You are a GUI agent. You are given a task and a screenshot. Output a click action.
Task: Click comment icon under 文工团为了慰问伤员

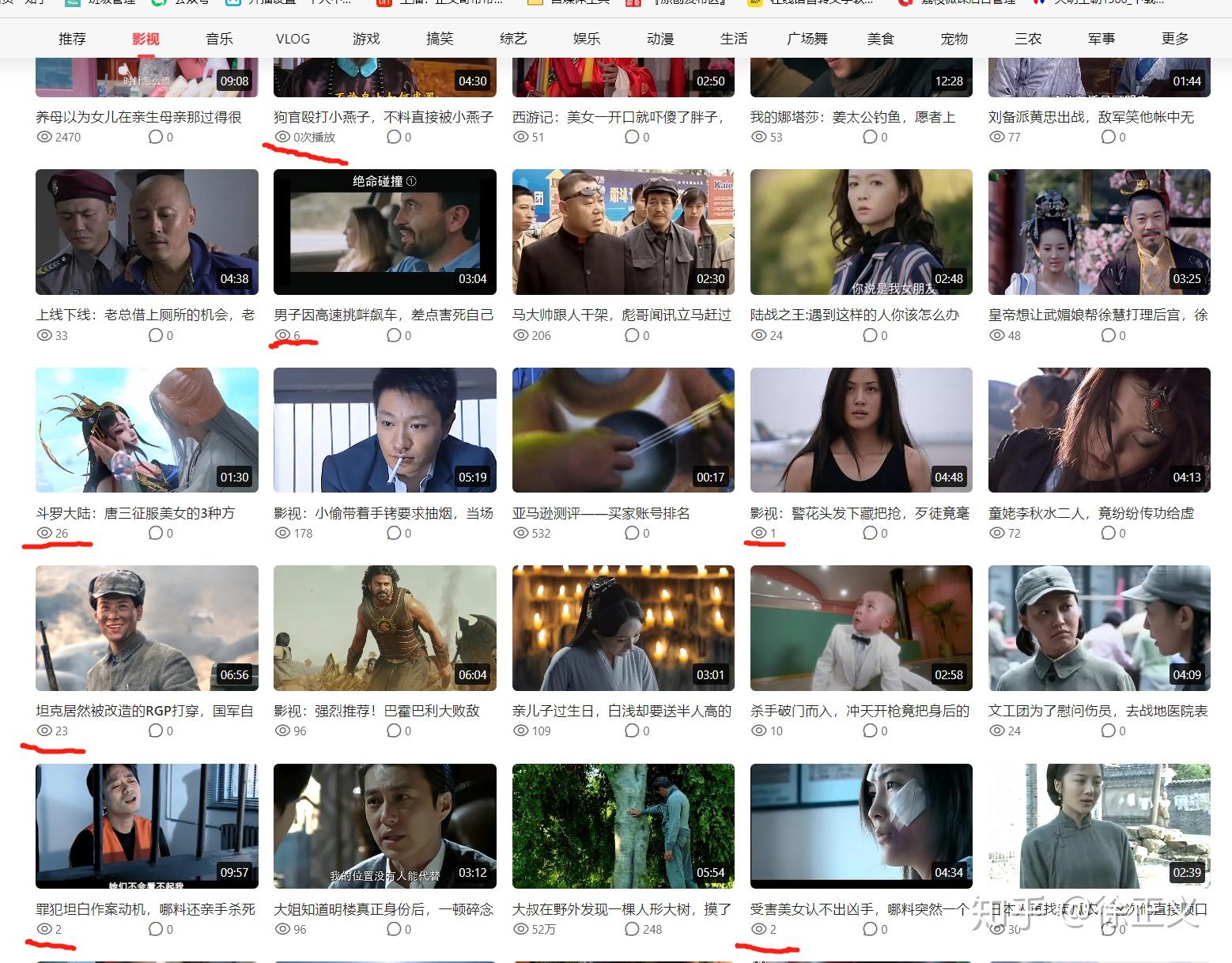[x=1109, y=731]
